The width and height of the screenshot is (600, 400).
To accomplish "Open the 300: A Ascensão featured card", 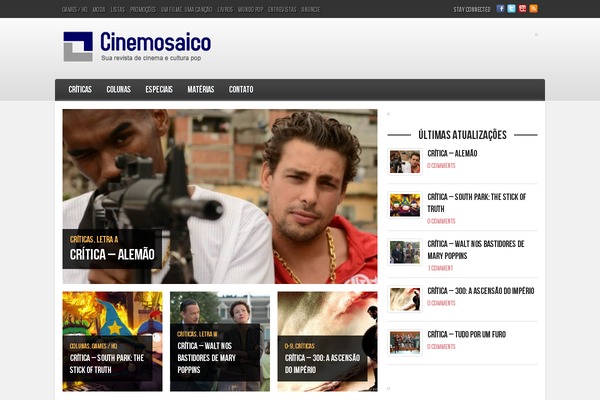I will tap(327, 341).
